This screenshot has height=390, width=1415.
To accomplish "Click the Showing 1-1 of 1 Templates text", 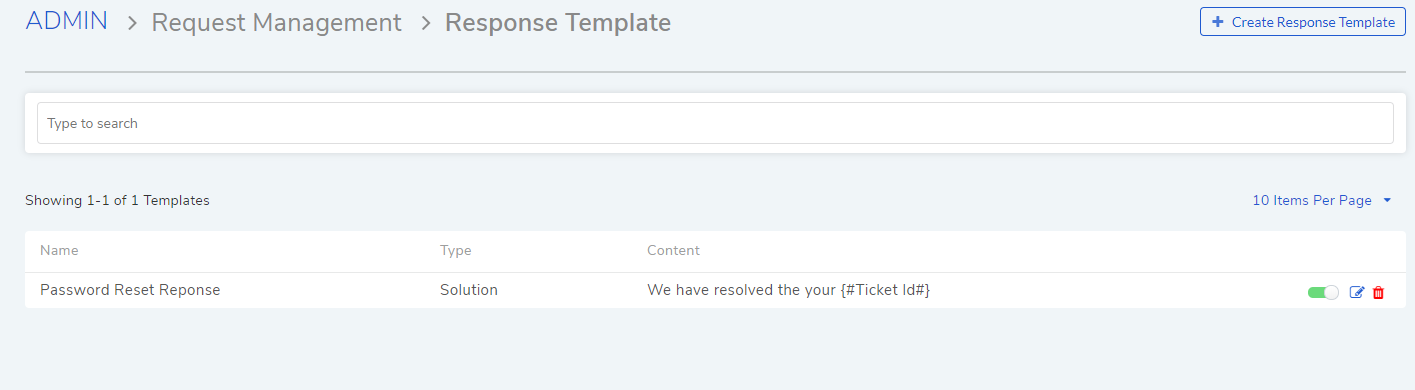I will [117, 200].
